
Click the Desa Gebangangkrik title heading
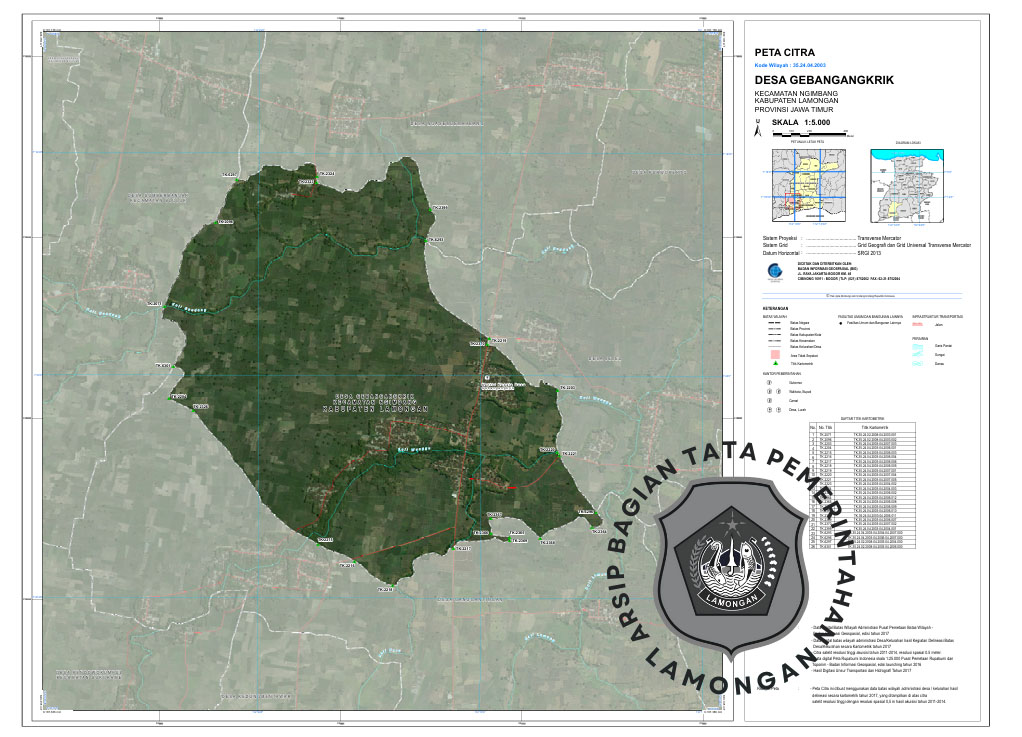[x=826, y=79]
